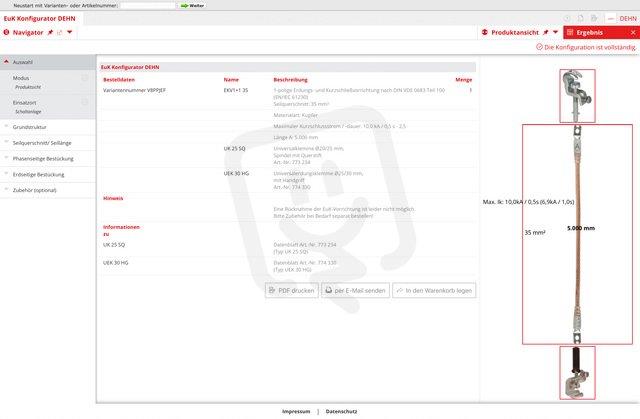The image size is (640, 419).
Task: Expand Zubehör (optional) section
Action: (47, 189)
